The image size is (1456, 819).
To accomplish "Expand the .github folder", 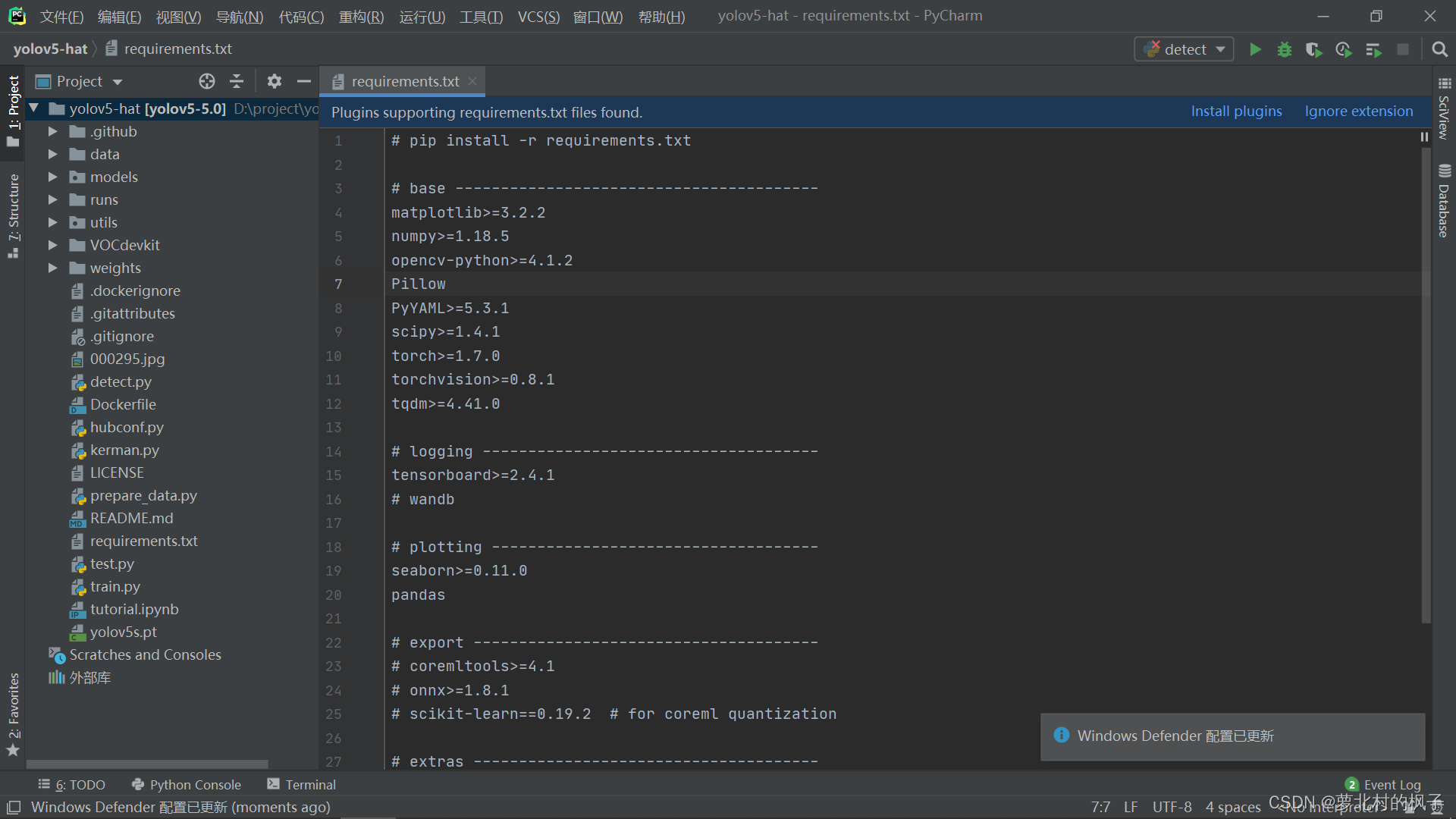I will pyautogui.click(x=52, y=131).
